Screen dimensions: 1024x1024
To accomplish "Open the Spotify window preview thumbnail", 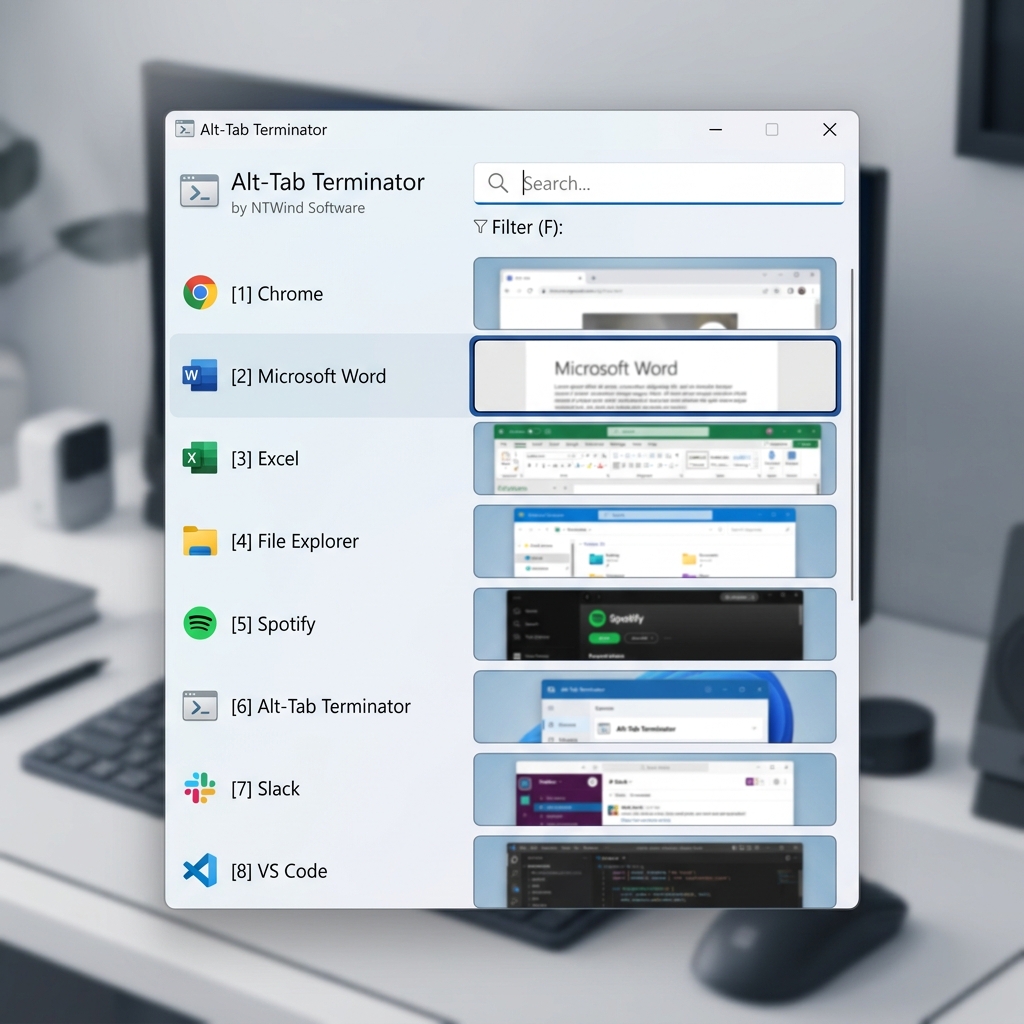I will click(x=654, y=624).
